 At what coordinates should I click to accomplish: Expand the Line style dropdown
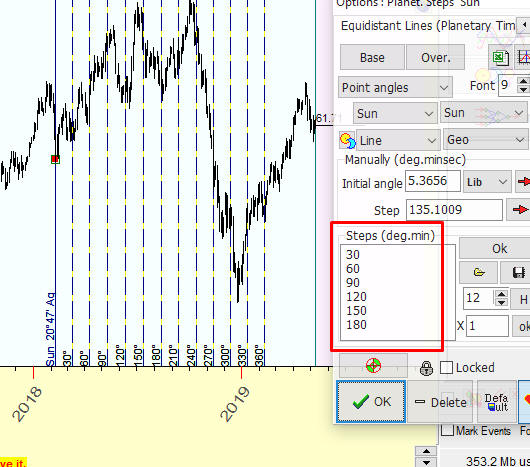[398, 140]
